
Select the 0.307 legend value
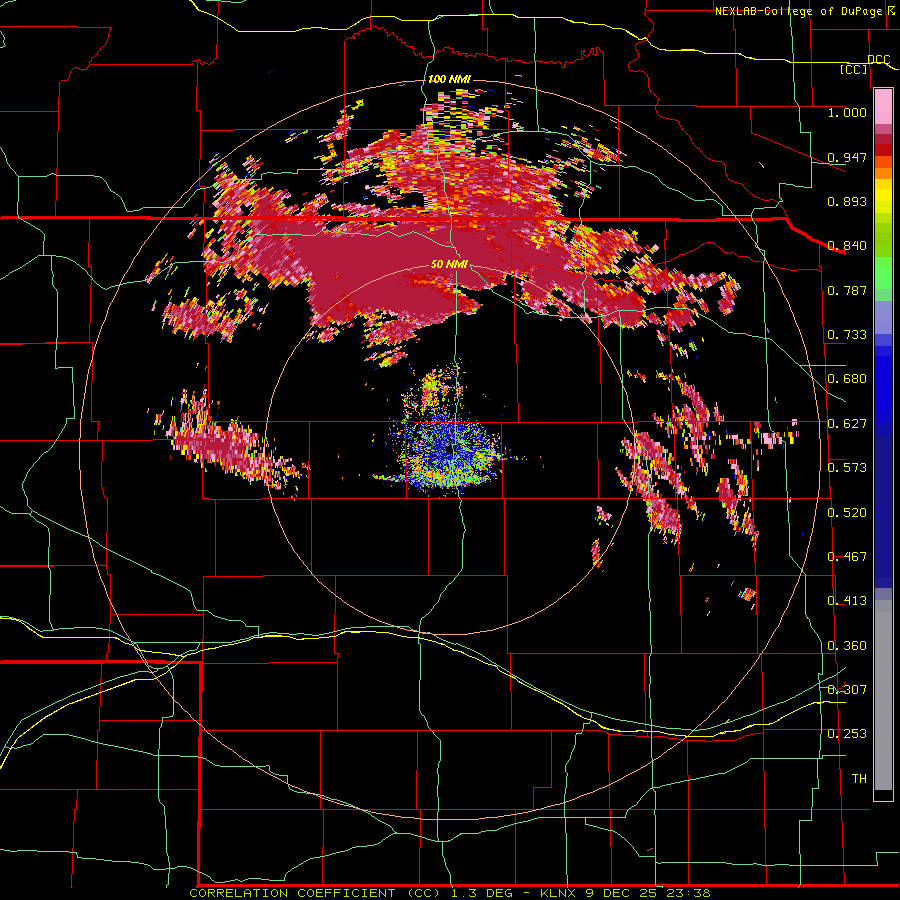tap(847, 690)
